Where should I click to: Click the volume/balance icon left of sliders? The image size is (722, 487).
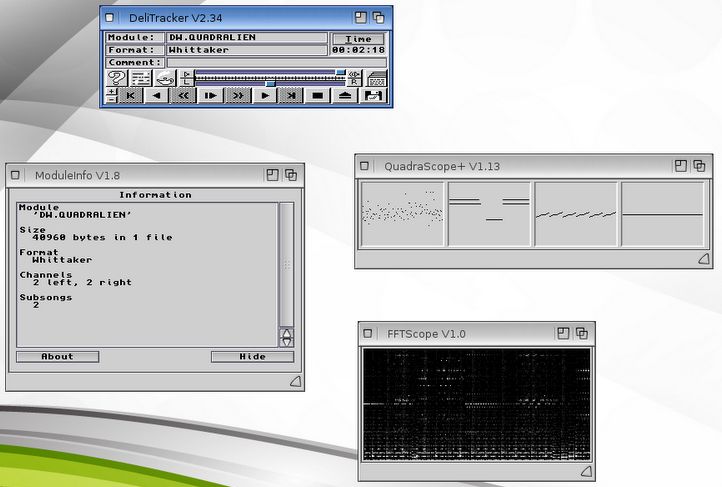pos(186,78)
